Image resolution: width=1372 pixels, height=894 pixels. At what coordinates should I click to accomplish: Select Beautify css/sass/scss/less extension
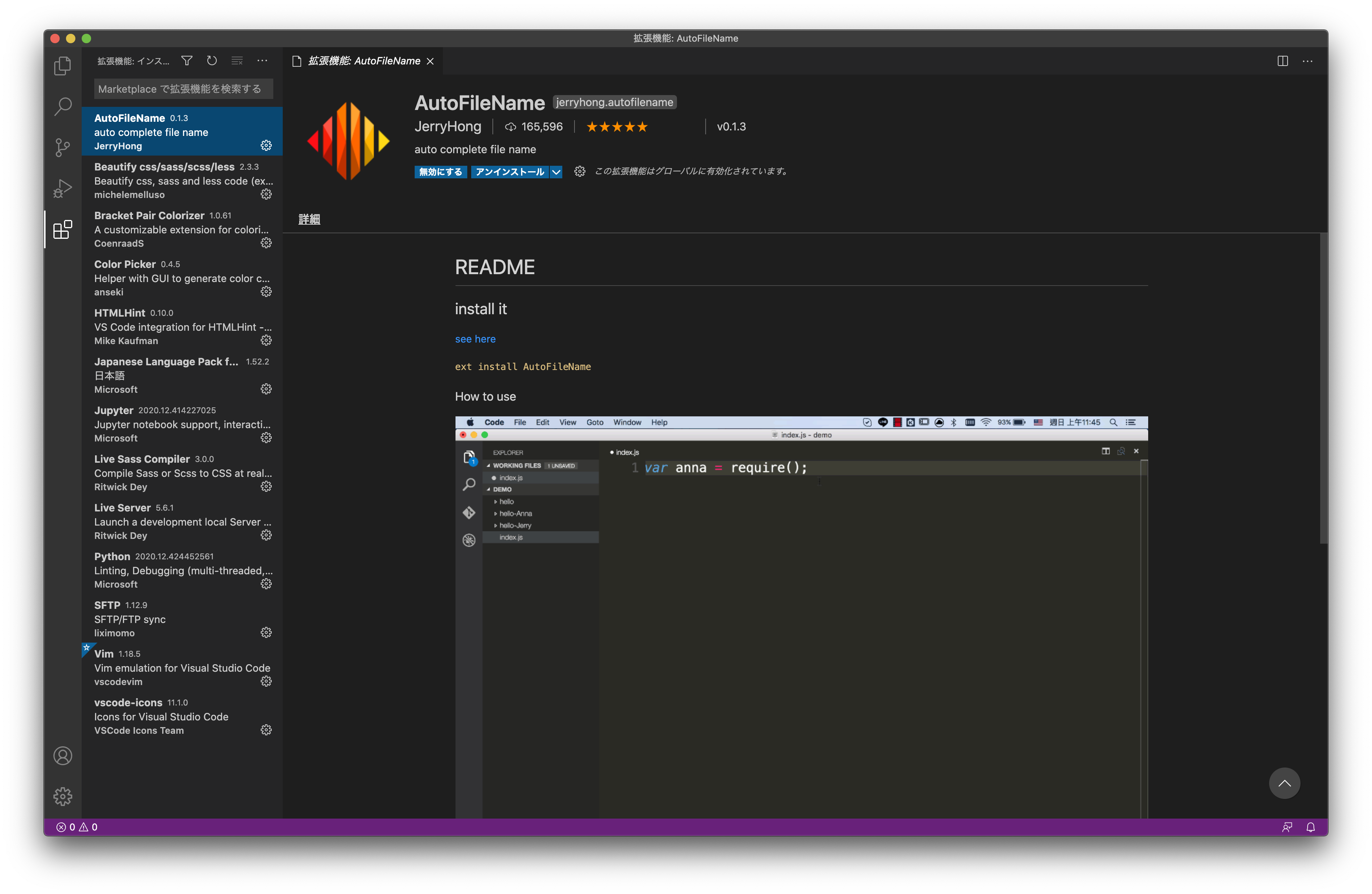tap(182, 180)
